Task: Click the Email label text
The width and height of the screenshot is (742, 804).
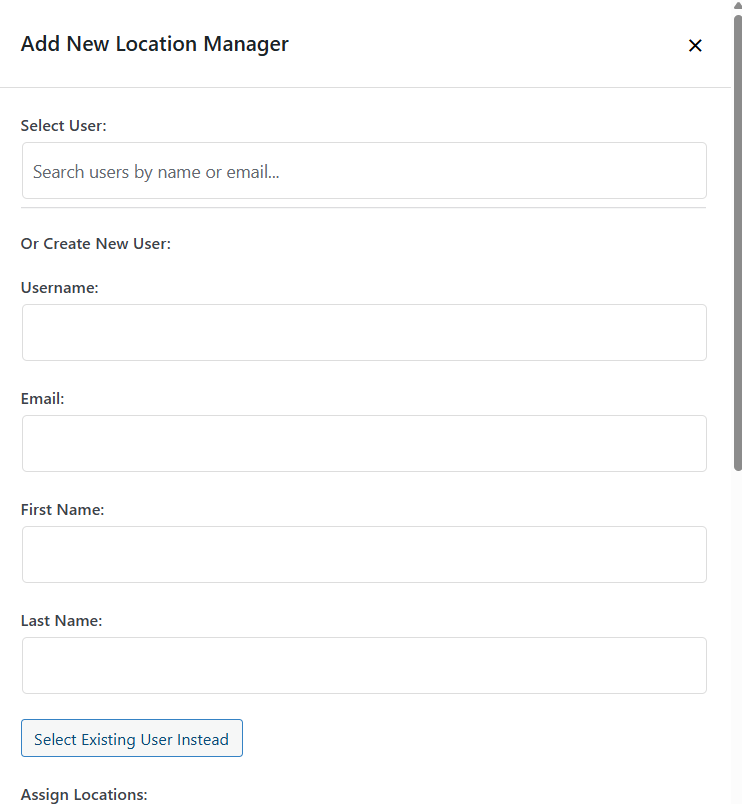Action: (42, 398)
